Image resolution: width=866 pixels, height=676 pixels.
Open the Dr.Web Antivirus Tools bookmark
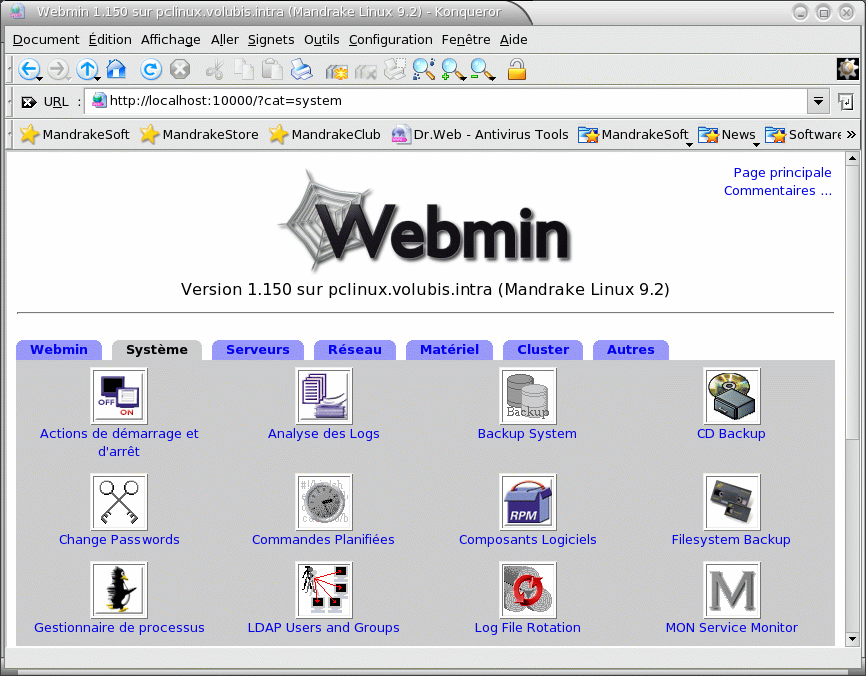click(479, 135)
